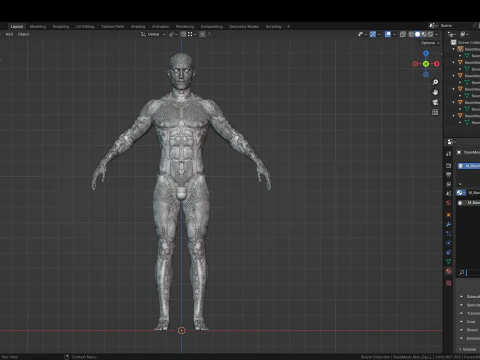This screenshot has height=360, width=480.
Task: Open the Scripting workspace tab
Action: (x=273, y=26)
